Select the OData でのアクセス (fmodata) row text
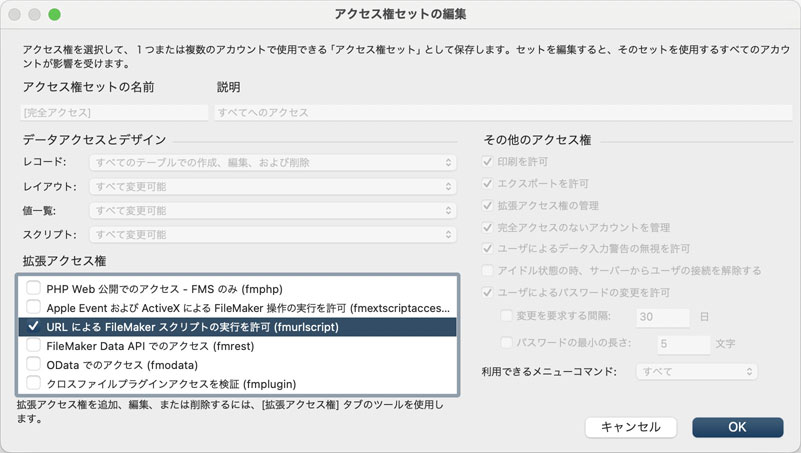 [x=122, y=365]
